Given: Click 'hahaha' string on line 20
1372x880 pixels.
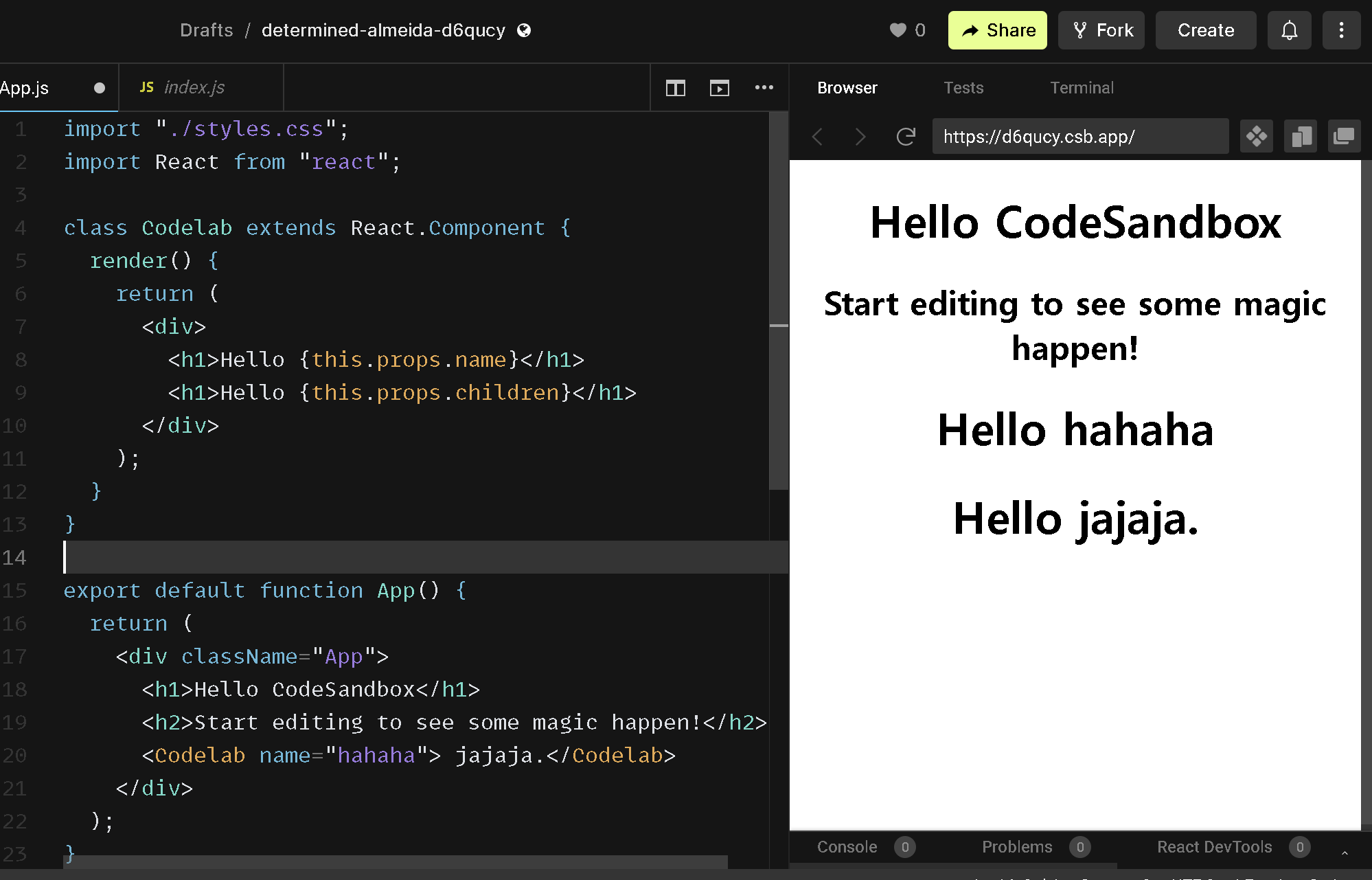Looking at the screenshot, I should point(376,755).
